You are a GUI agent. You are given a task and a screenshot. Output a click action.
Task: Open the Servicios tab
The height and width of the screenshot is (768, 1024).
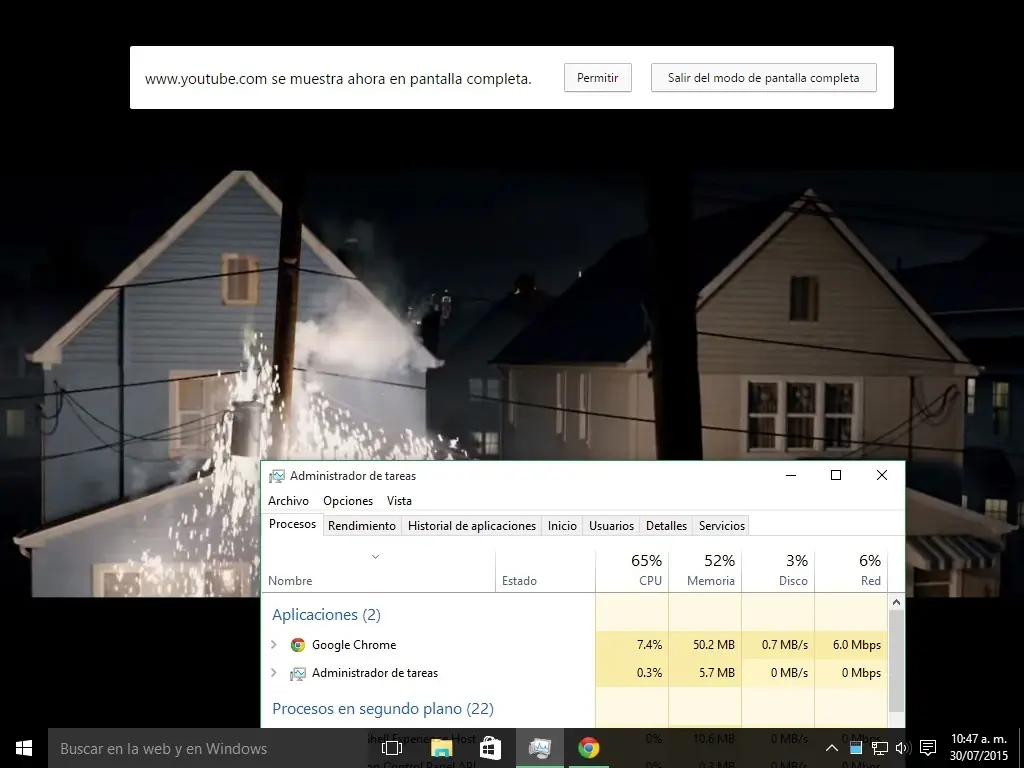click(722, 526)
